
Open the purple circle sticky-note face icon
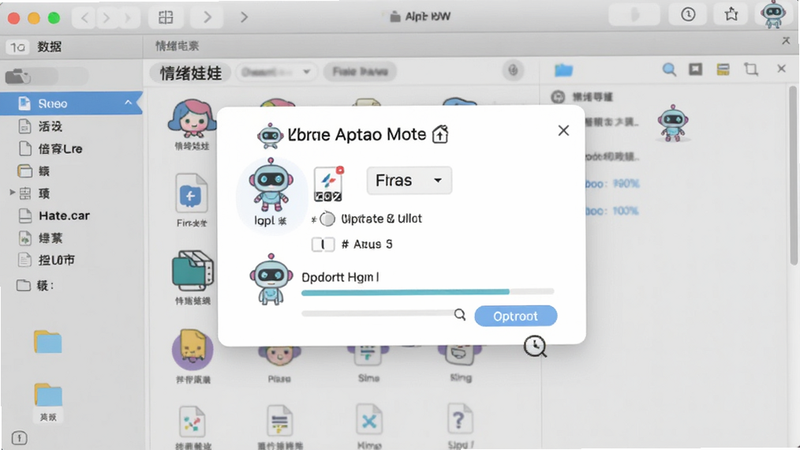pos(192,349)
